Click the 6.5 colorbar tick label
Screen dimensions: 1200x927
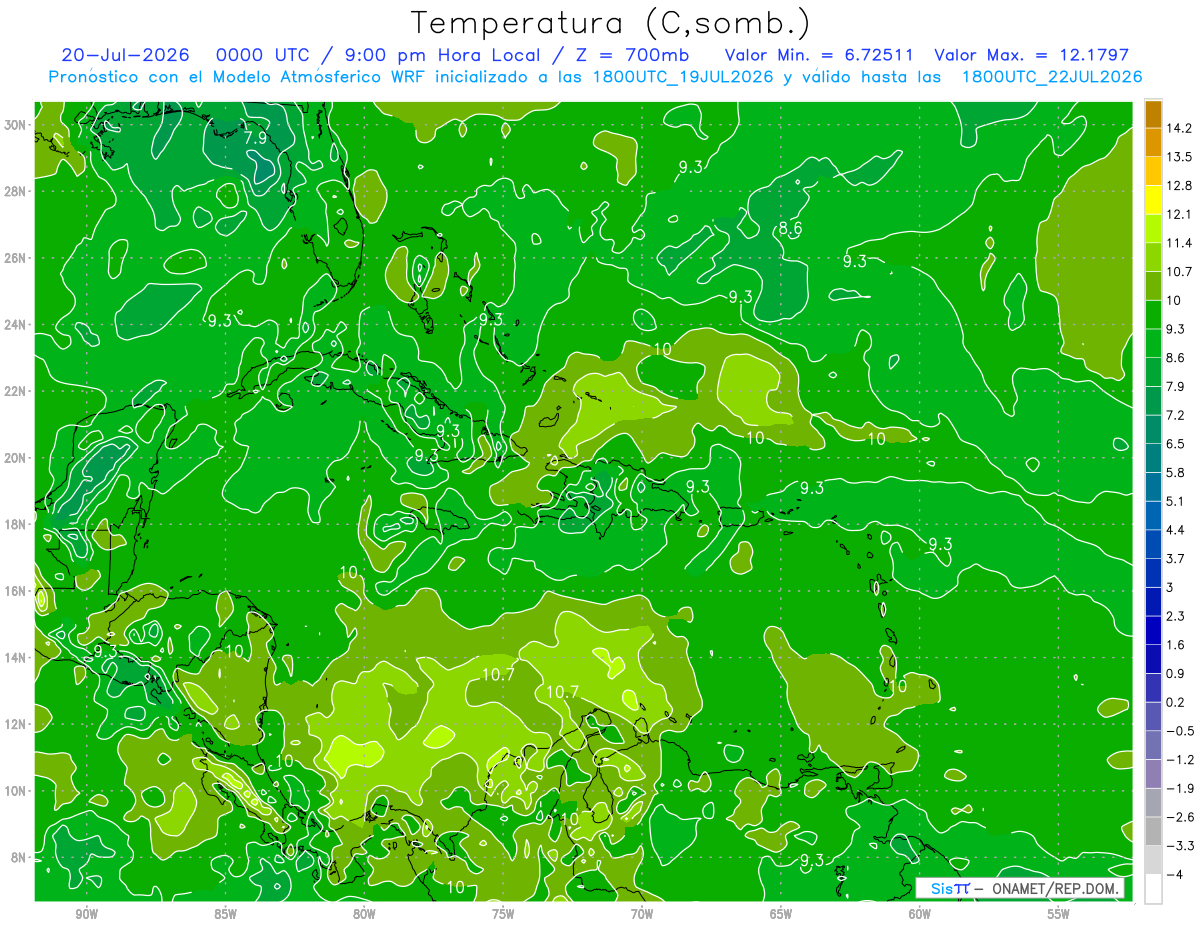pos(1176,444)
